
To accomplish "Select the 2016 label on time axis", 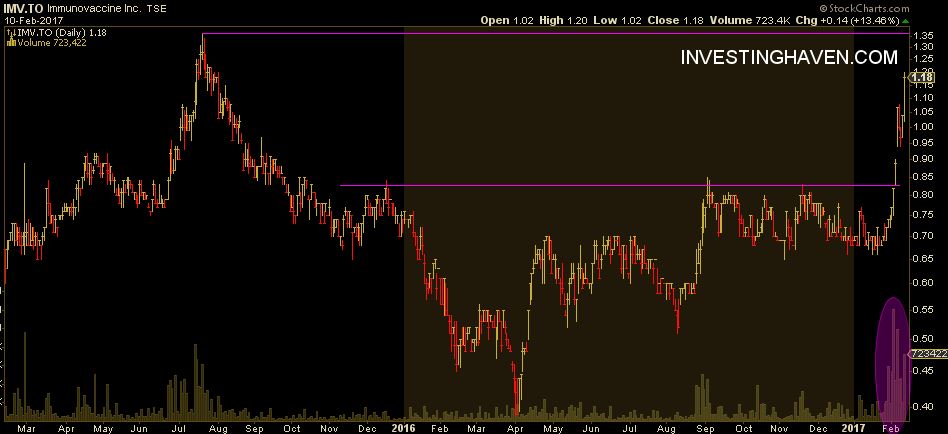I will 403,425.
